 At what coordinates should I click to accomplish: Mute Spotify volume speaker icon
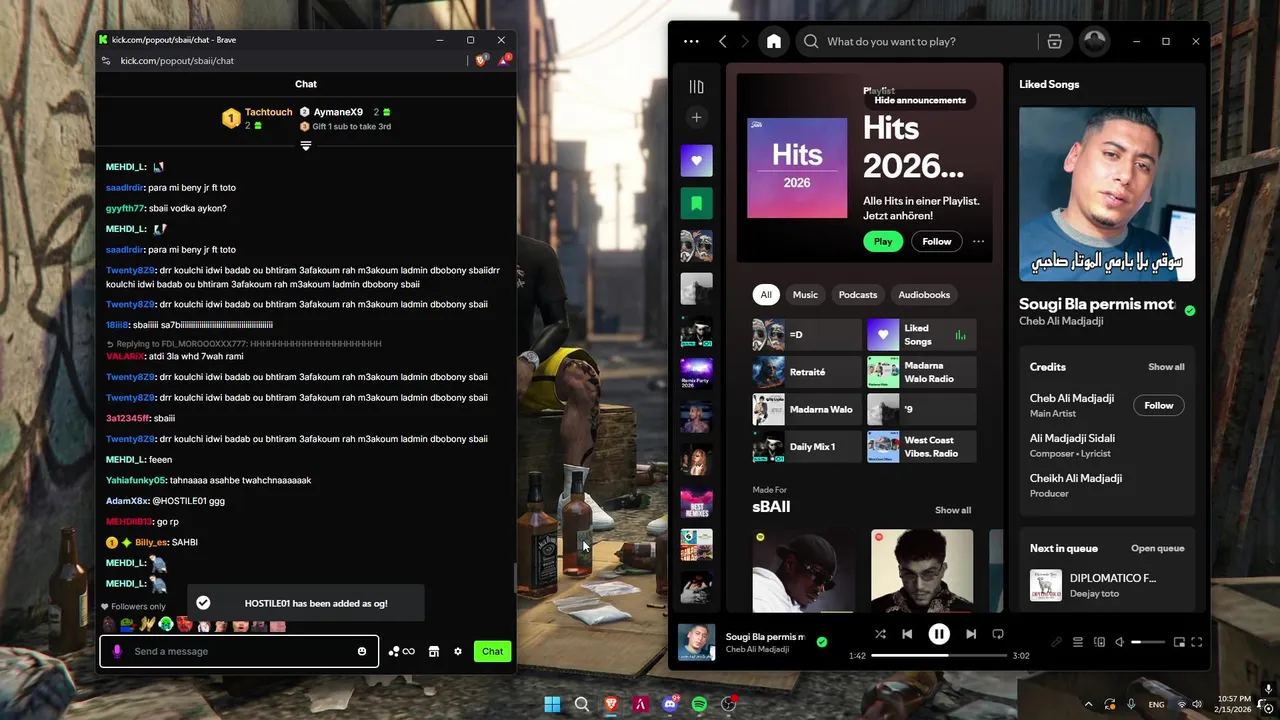point(1120,642)
